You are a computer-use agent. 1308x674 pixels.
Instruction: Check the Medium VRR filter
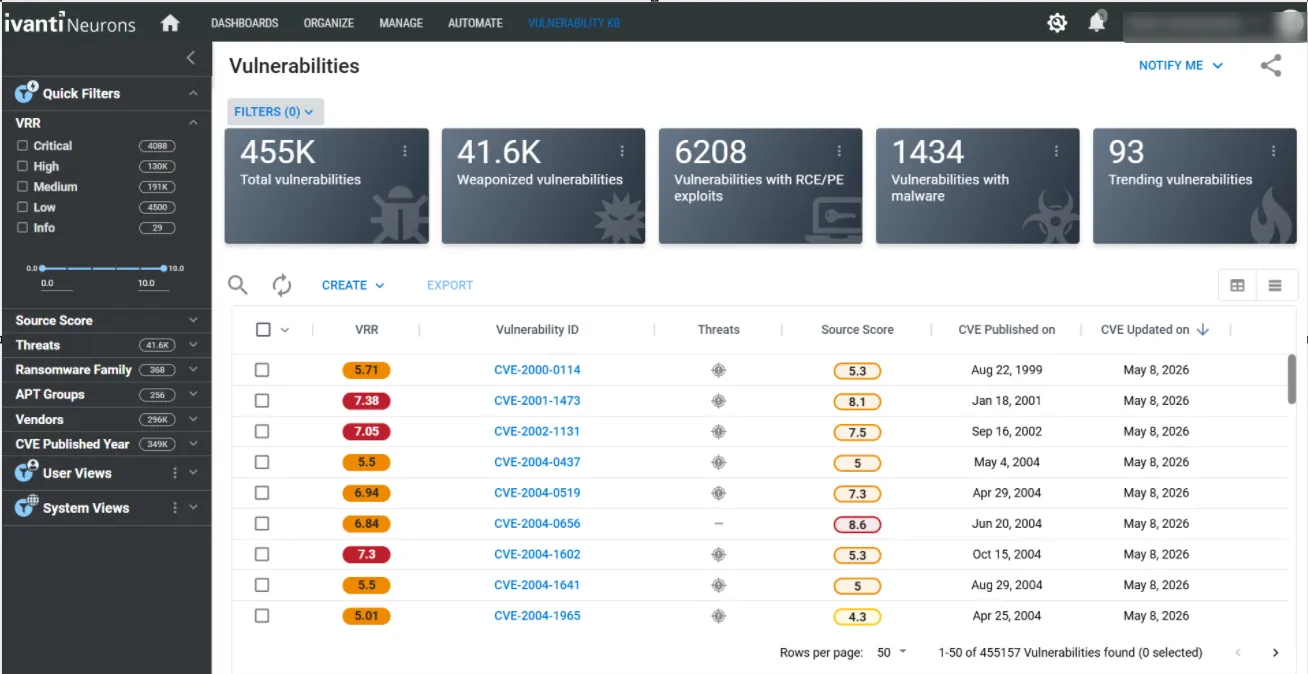click(23, 187)
